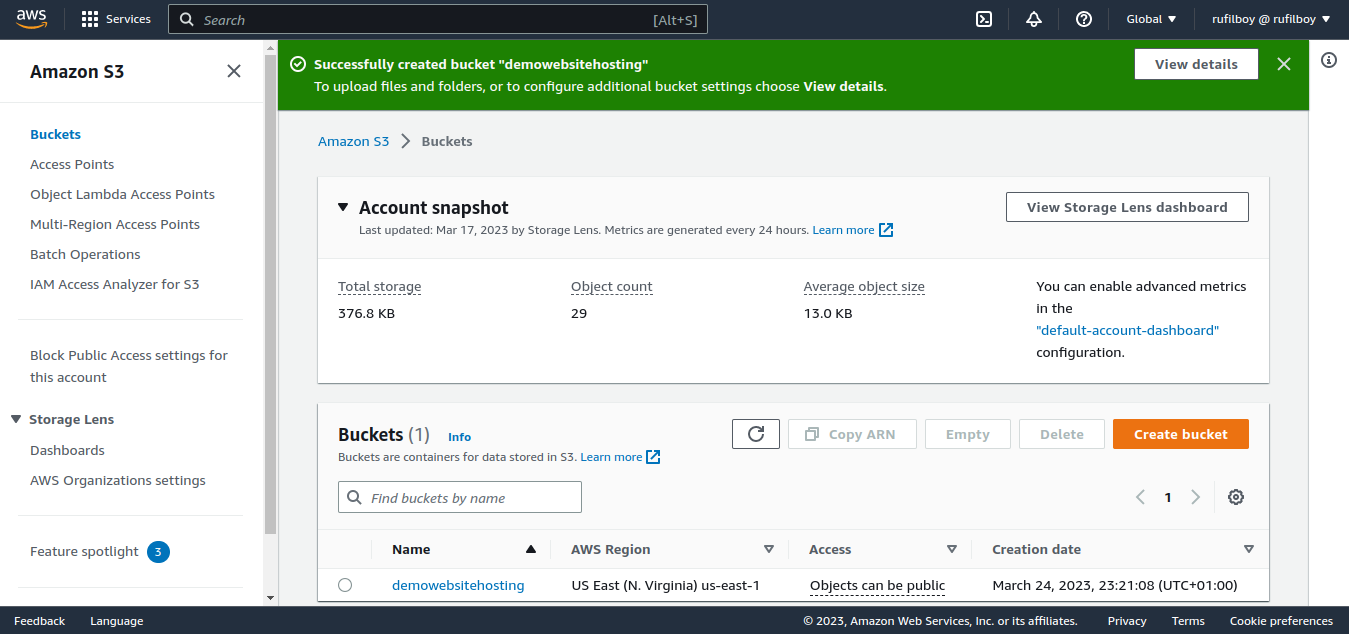Sort buckets by Name ascending arrow
This screenshot has height=634, width=1349.
pos(531,549)
